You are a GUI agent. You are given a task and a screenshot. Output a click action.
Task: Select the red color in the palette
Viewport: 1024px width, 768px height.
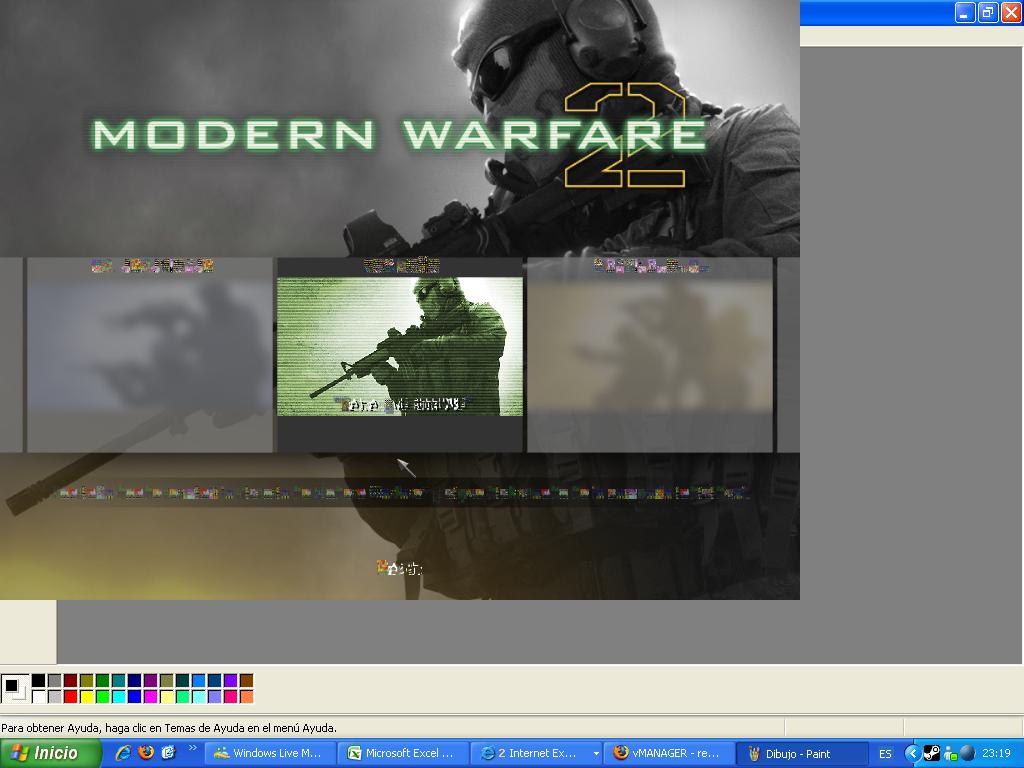point(70,696)
